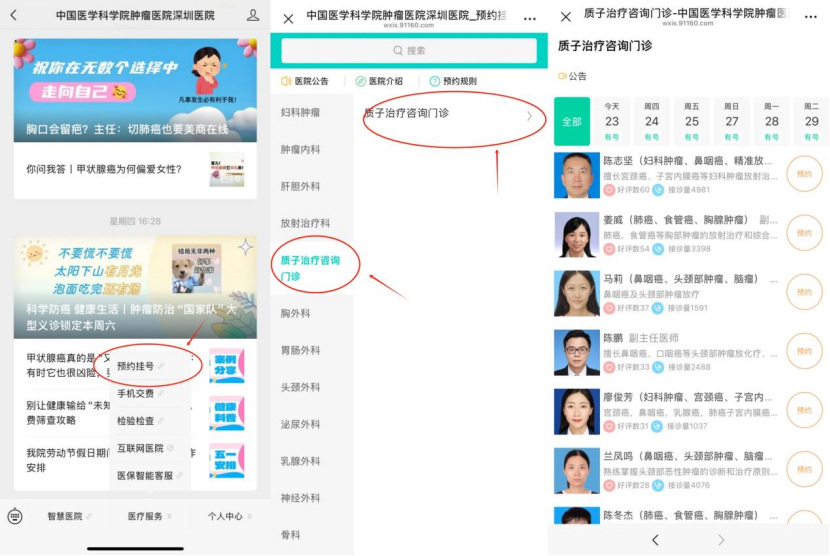
Task: Close the middle panel with X icon
Action: coord(289,18)
